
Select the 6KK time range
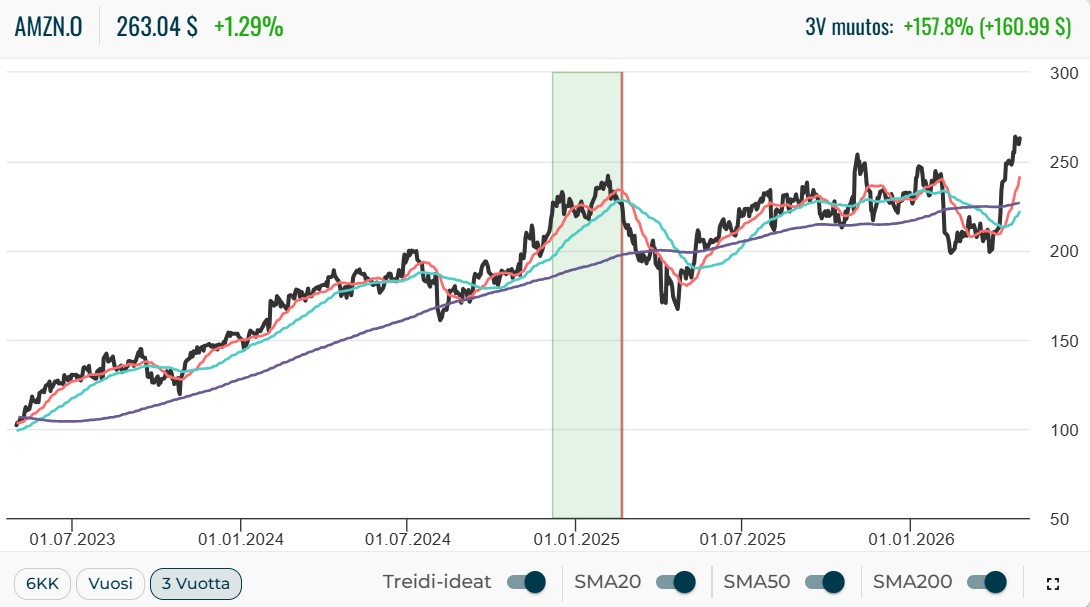pos(42,583)
